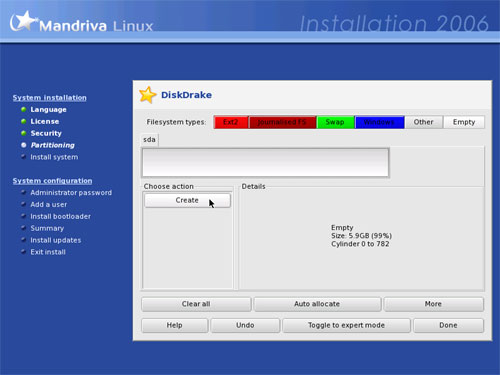Switch to the sda disk tab

[149, 140]
